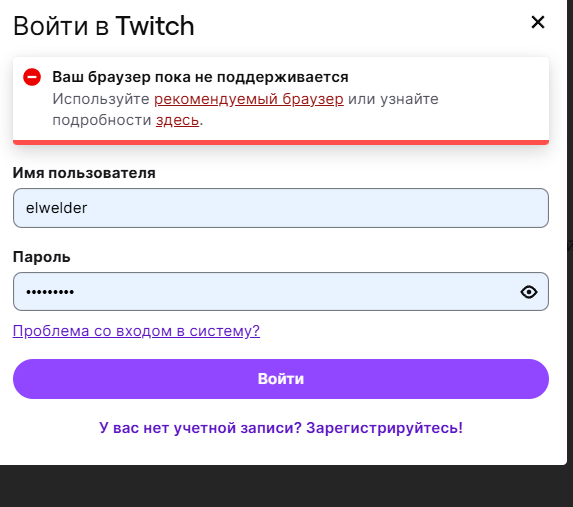
Task: Focus the Пароль password field
Action: (x=281, y=292)
